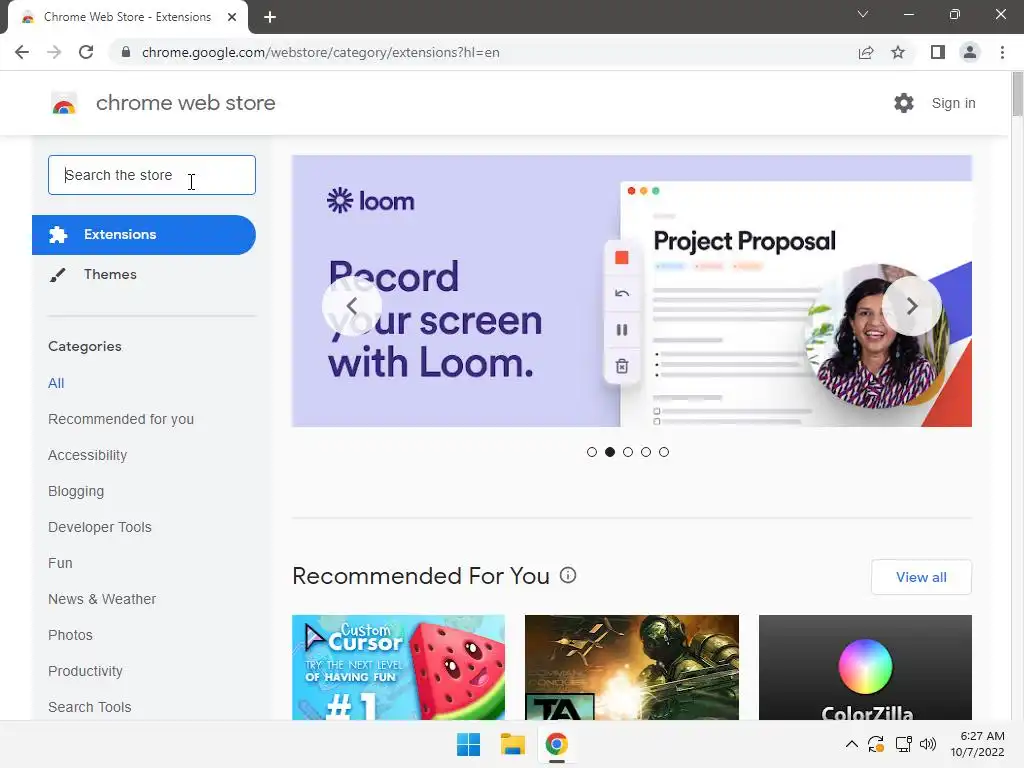Screen dimensions: 1024x768
Task: Open the News & Weather category
Action: [x=102, y=599]
